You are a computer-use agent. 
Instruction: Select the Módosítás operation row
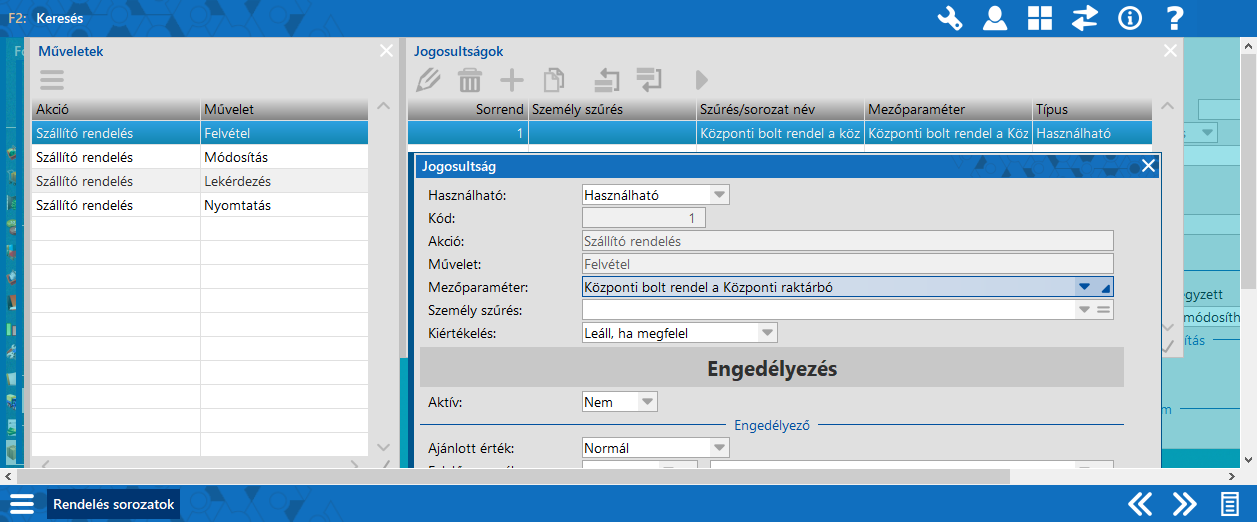point(200,157)
